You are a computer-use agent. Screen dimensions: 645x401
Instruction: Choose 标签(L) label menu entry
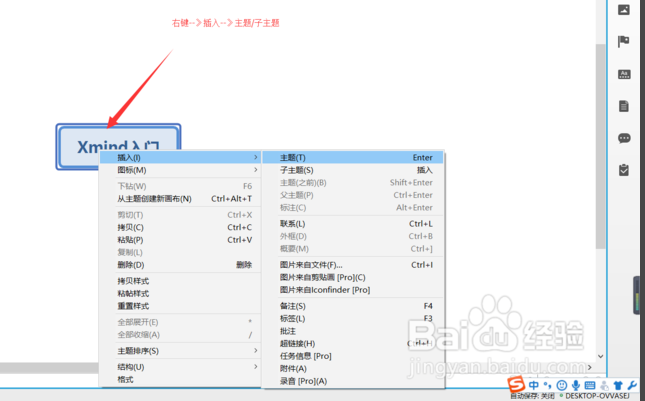(353, 318)
